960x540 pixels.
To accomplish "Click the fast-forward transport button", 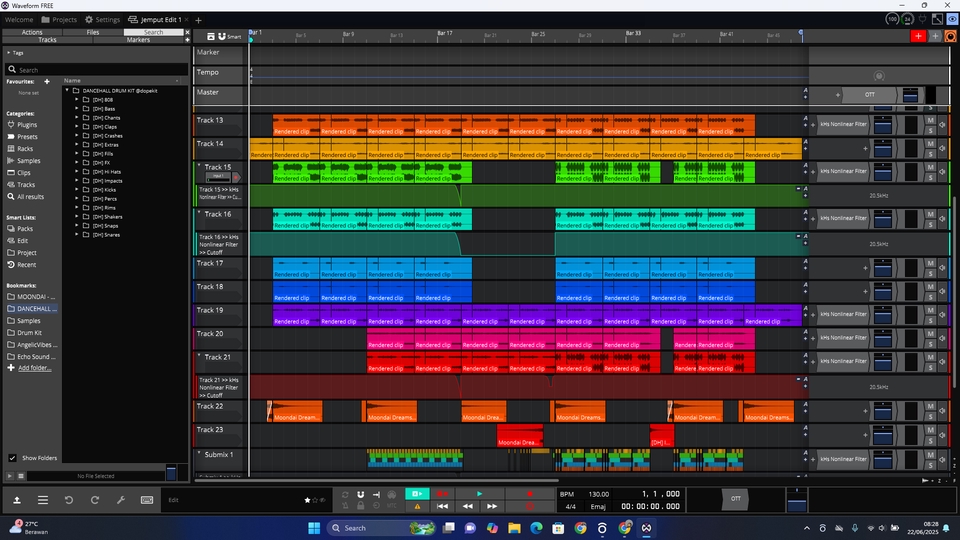I will [492, 506].
